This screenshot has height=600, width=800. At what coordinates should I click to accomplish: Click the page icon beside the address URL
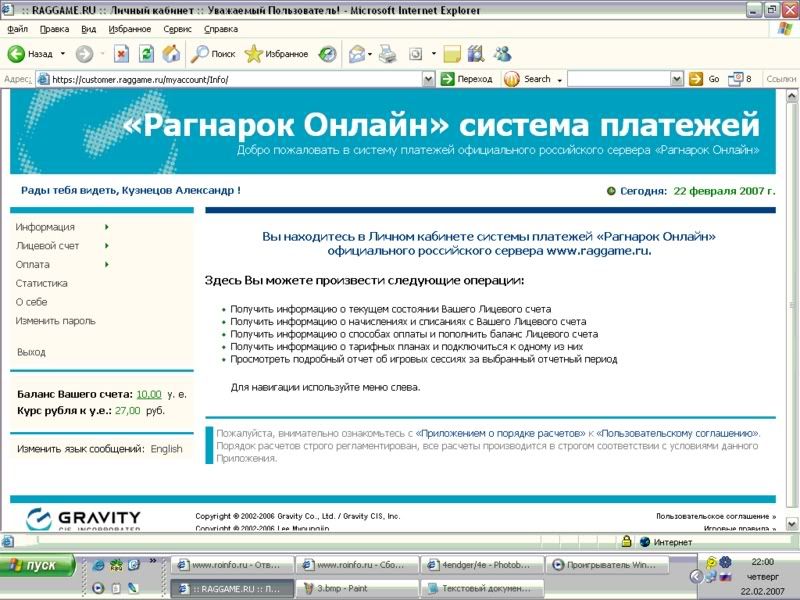[x=44, y=79]
